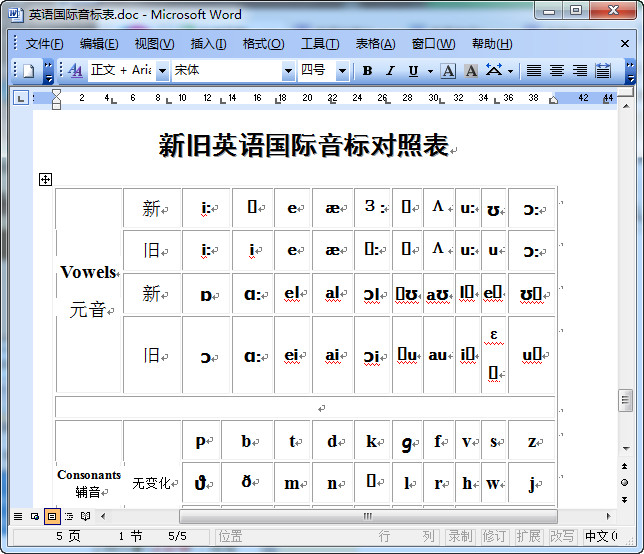Apply character border to text
This screenshot has width=644, height=554.
448,71
